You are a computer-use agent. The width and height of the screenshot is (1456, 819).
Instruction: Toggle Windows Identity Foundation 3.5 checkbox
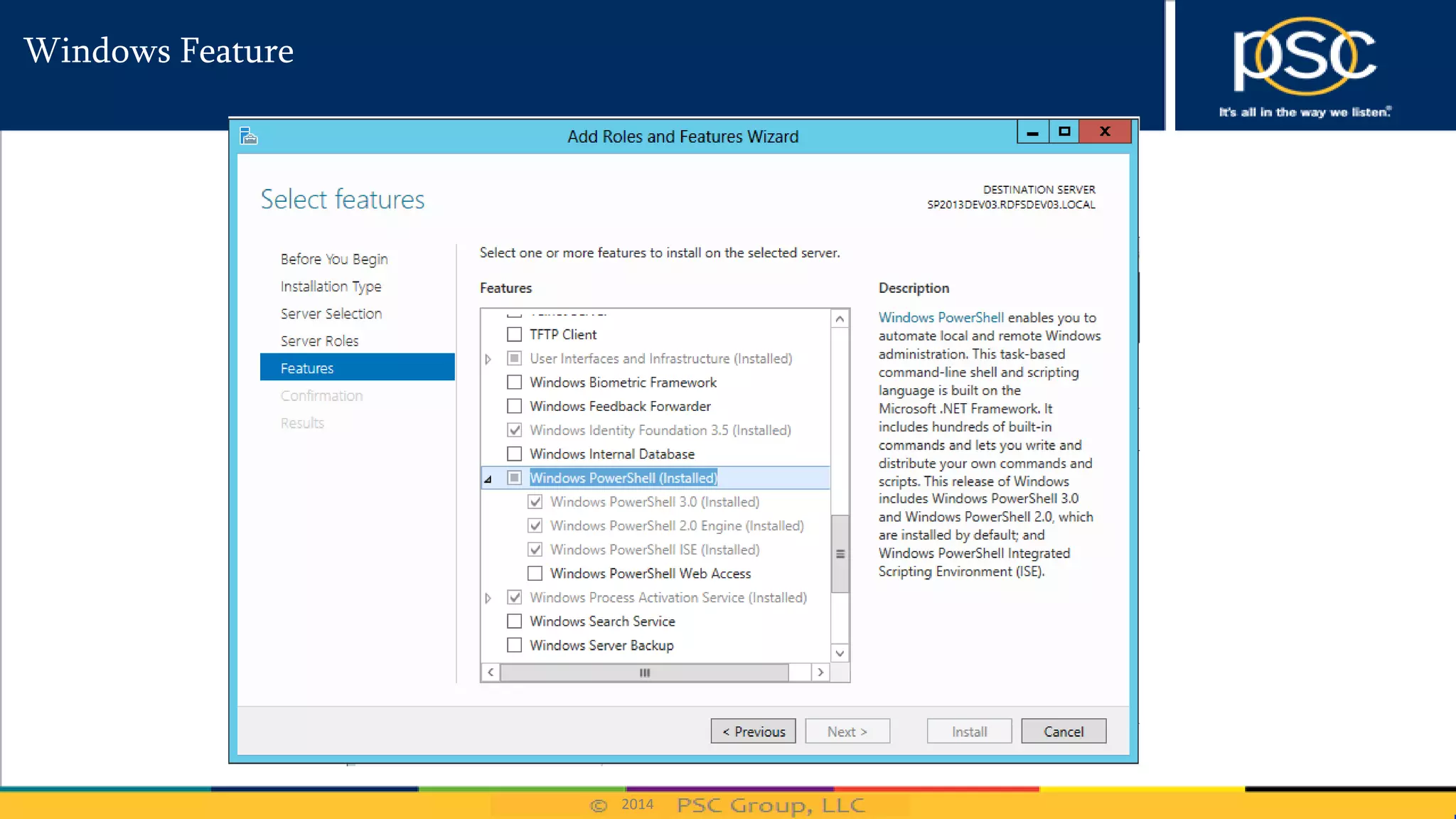point(515,430)
